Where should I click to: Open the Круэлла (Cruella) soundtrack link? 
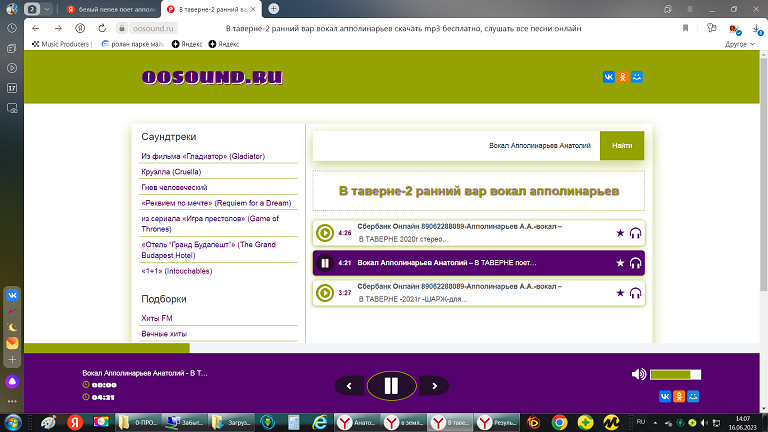(x=171, y=172)
